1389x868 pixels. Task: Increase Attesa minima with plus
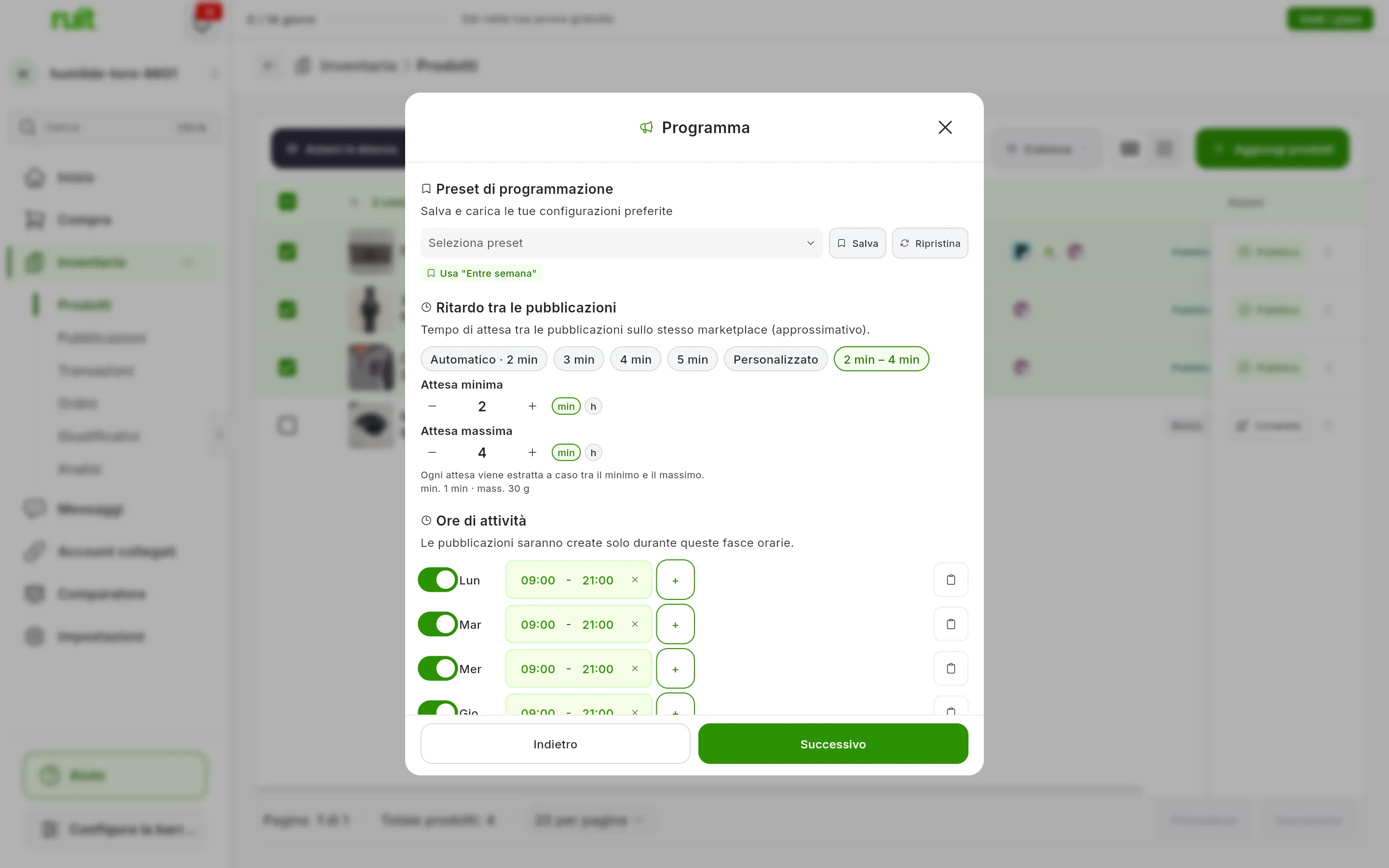pos(532,407)
